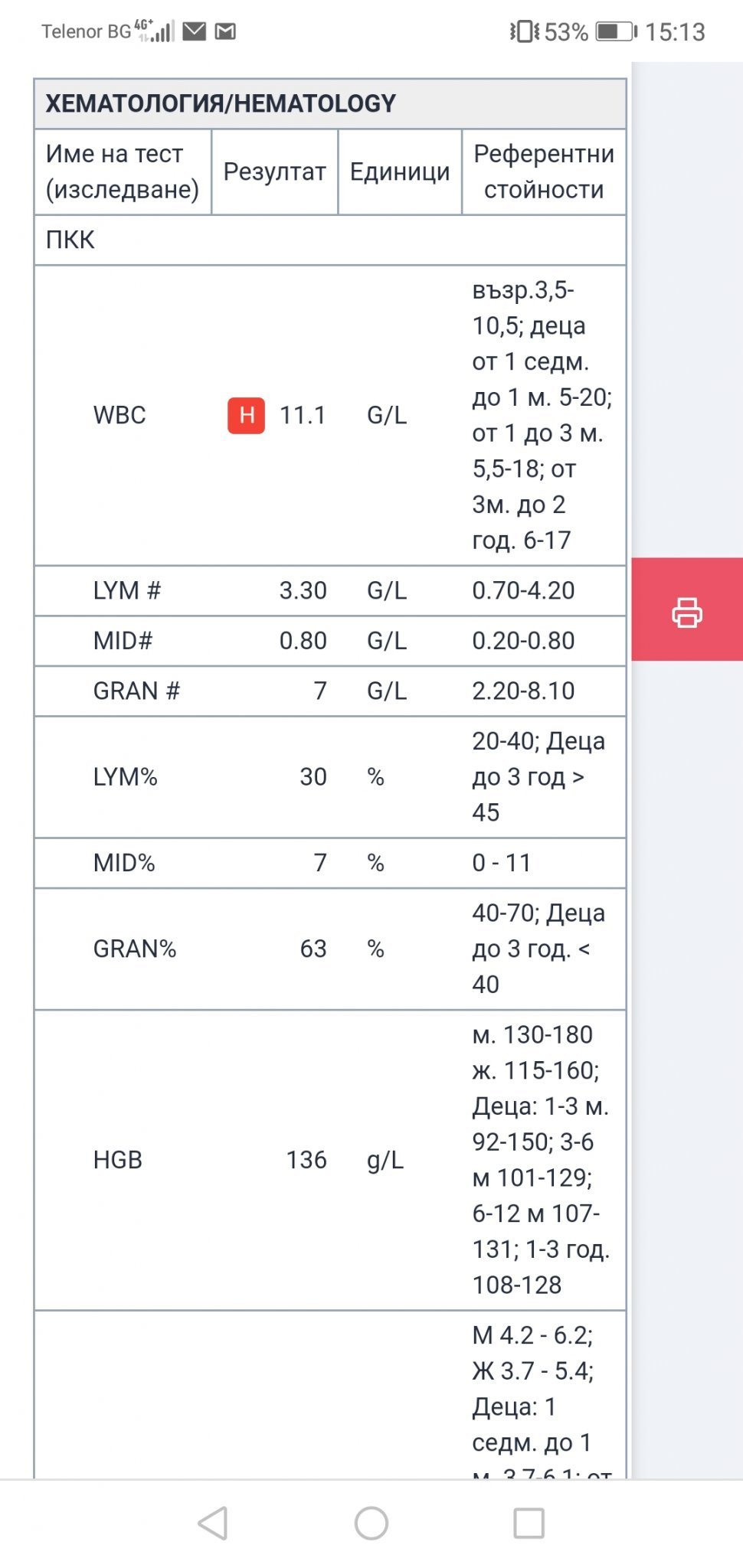The image size is (743, 1568).
Task: Tap the GRAN% test row label
Action: coord(135,949)
